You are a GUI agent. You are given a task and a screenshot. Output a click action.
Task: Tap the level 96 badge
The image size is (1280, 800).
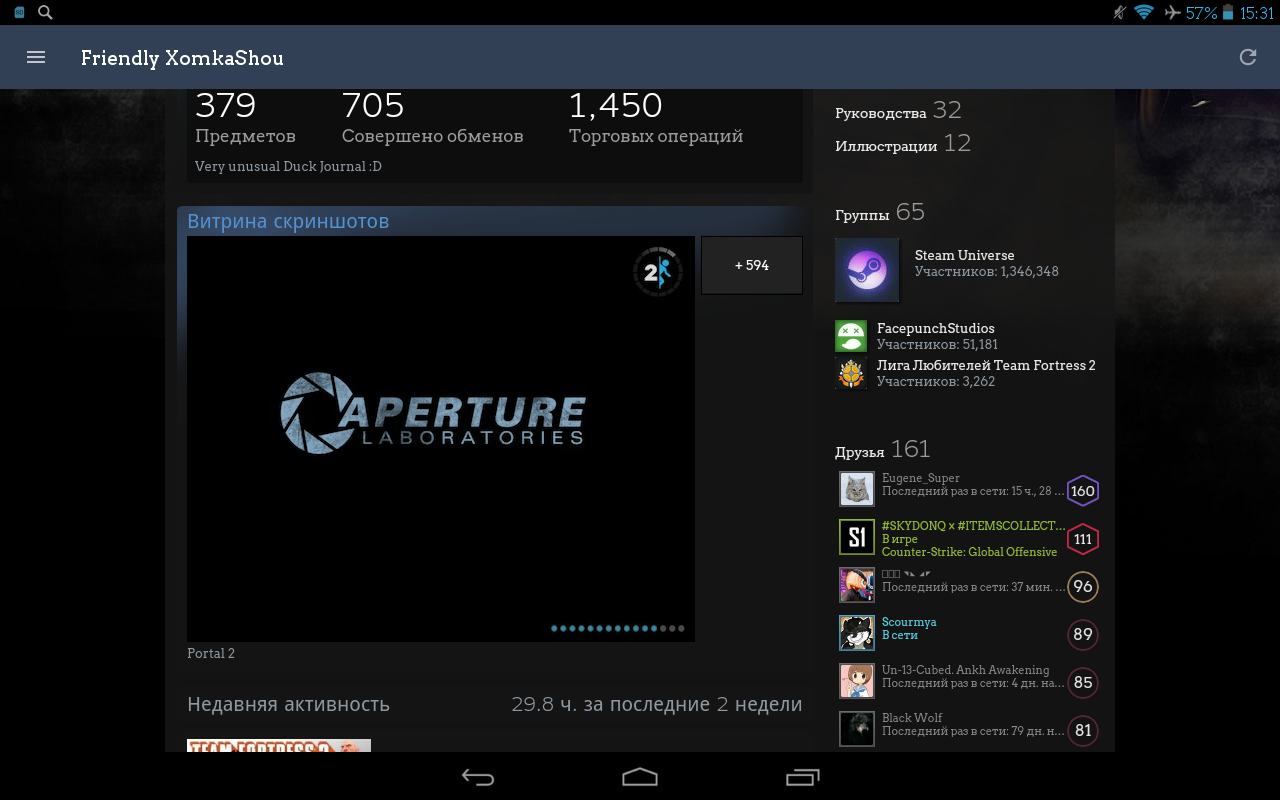point(1083,587)
